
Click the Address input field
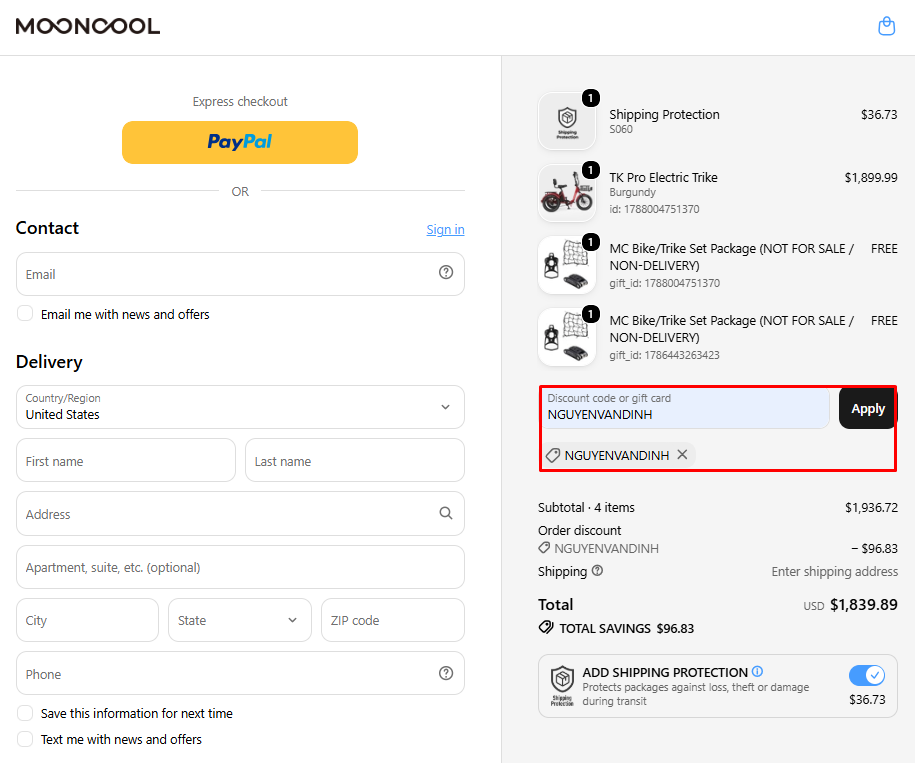click(240, 514)
